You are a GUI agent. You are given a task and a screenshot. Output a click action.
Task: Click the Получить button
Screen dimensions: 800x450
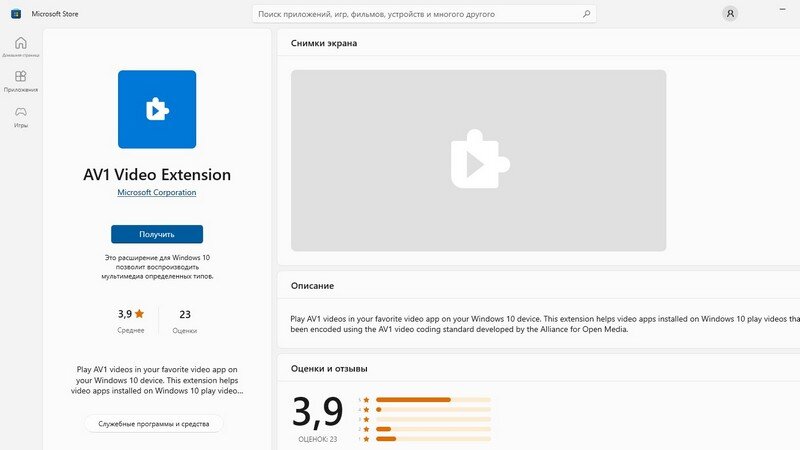[x=157, y=234]
